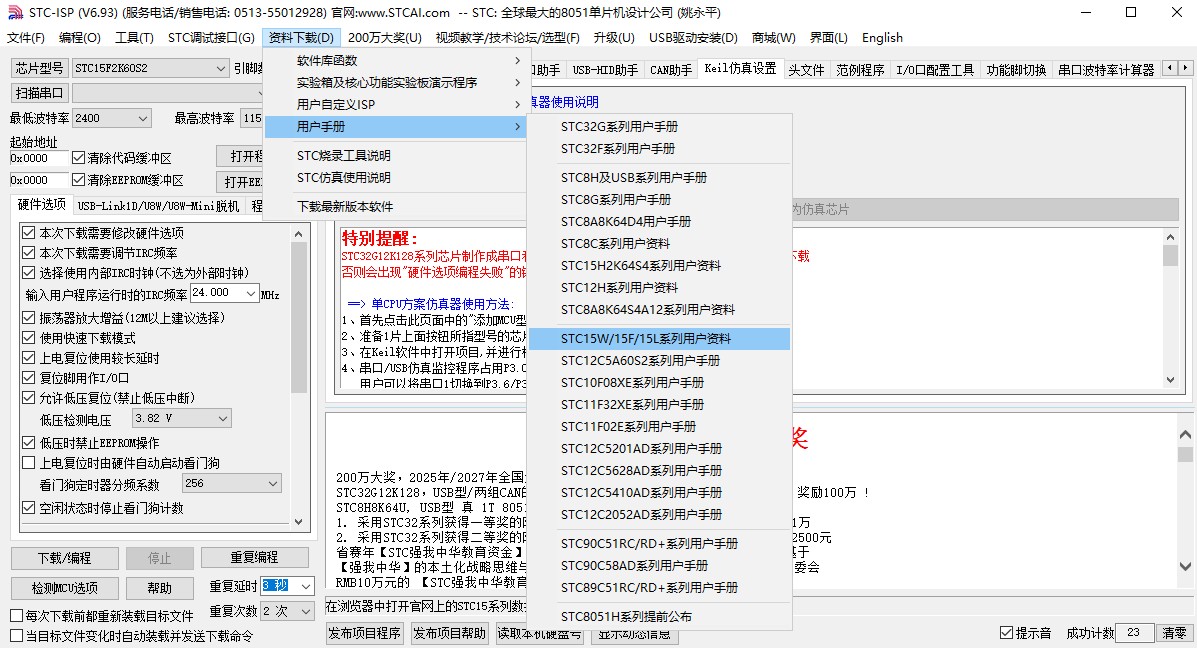Click the 清零 button
Image resolution: width=1197 pixels, height=648 pixels.
tap(1174, 633)
